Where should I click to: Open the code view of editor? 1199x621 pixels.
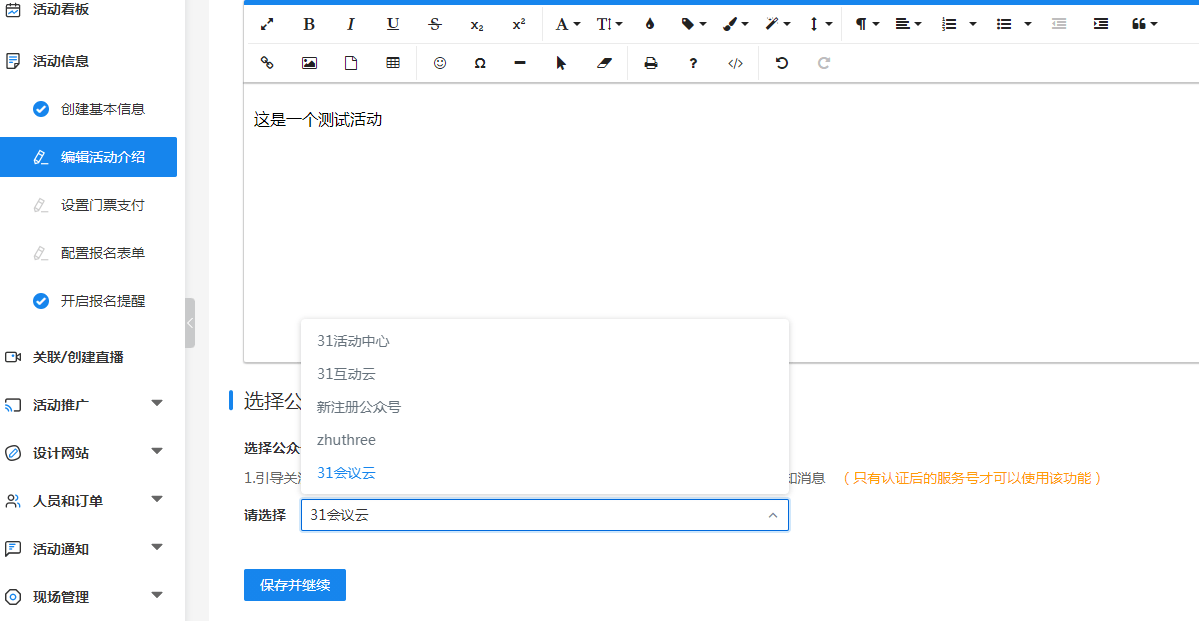(735, 63)
